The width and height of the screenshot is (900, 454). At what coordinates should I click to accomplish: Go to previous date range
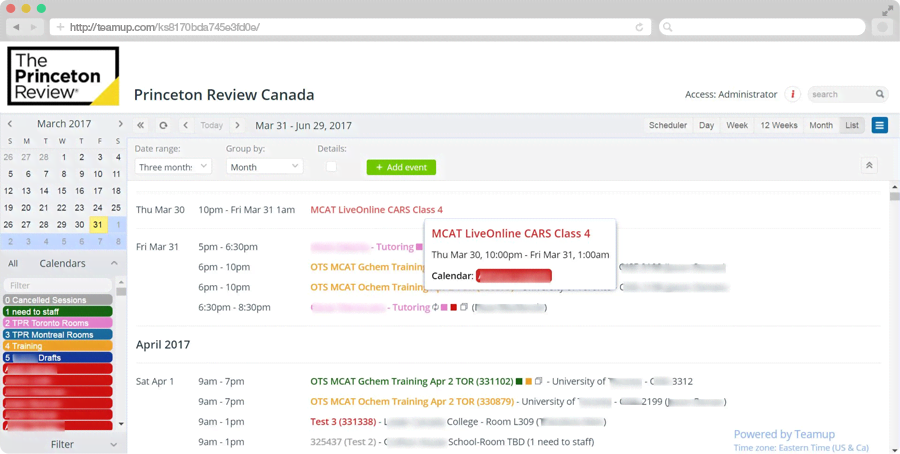(185, 125)
